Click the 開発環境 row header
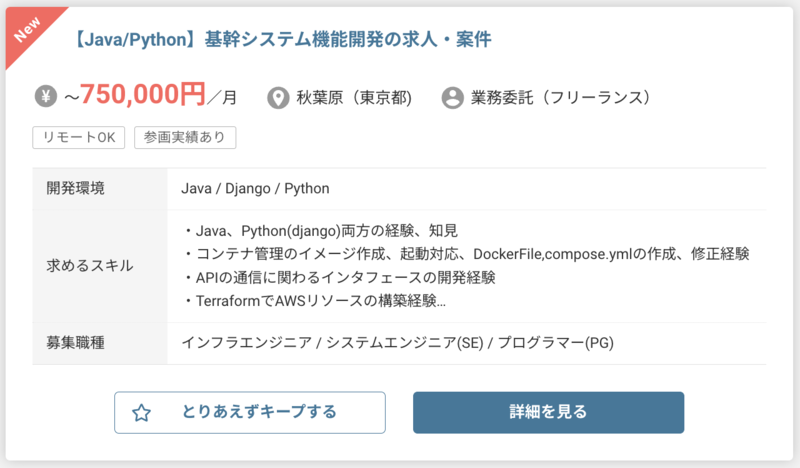The width and height of the screenshot is (800, 468). pyautogui.click(x=76, y=188)
